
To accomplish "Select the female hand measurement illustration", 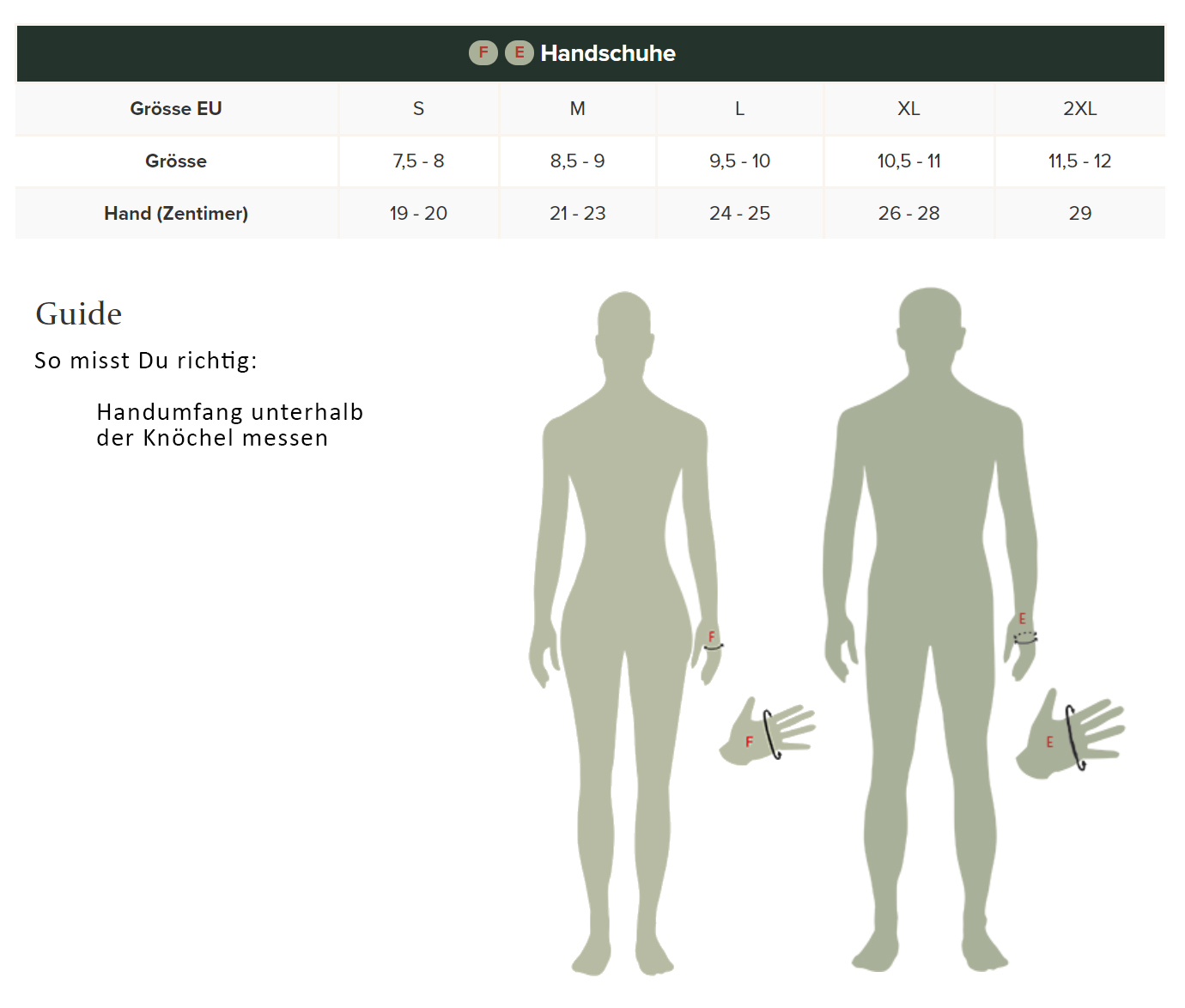I will click(x=767, y=732).
